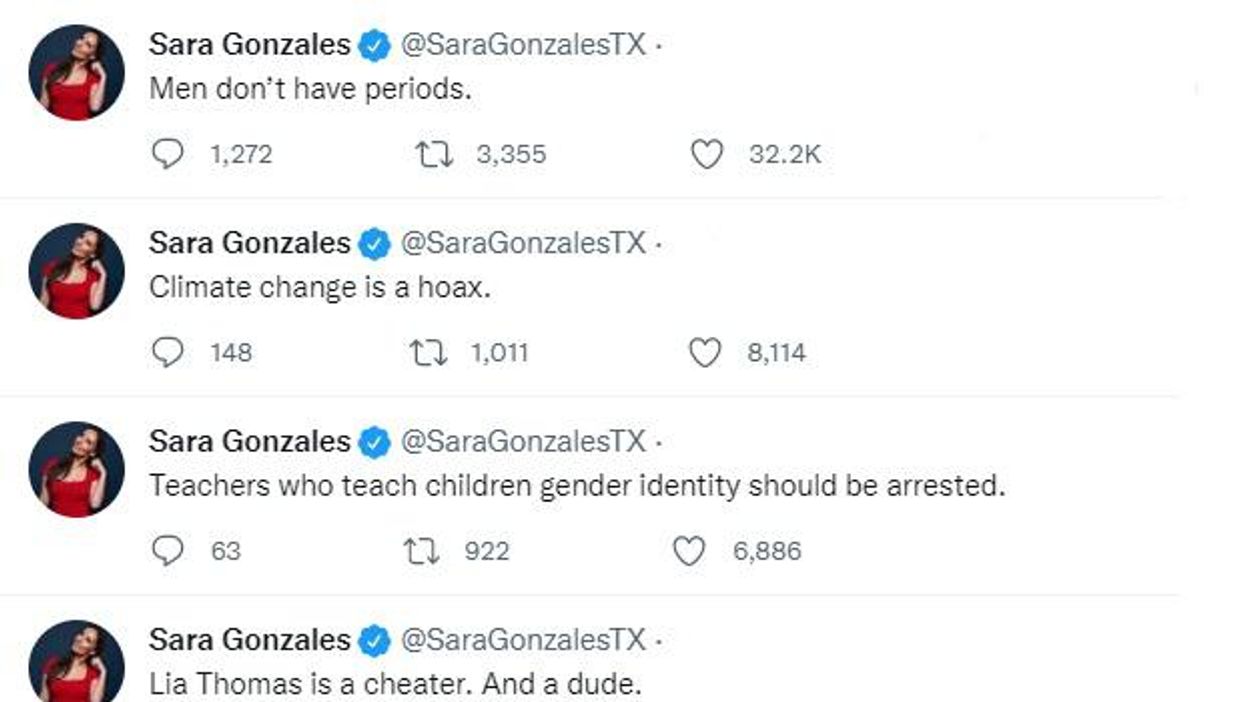Open the profile photo on the Lia Thomas tweet
The width and height of the screenshot is (1245, 702).
point(77,662)
